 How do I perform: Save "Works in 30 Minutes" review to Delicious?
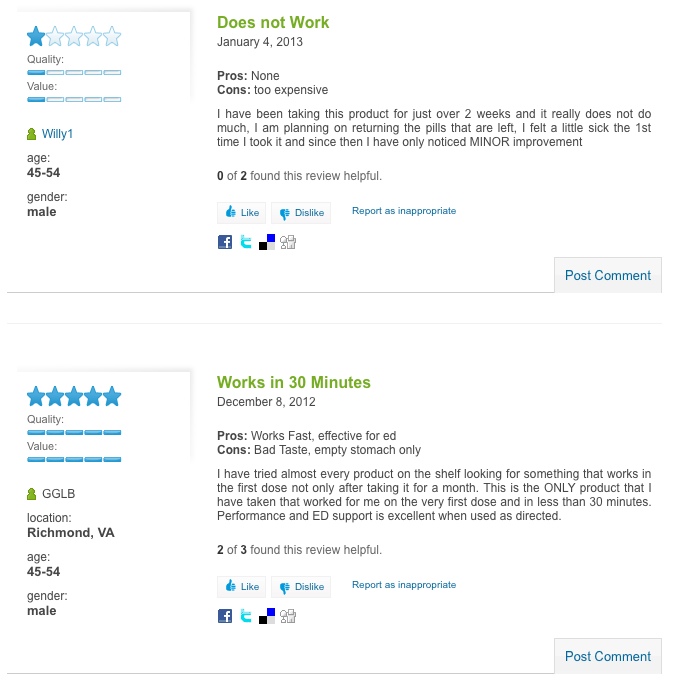pos(267,616)
